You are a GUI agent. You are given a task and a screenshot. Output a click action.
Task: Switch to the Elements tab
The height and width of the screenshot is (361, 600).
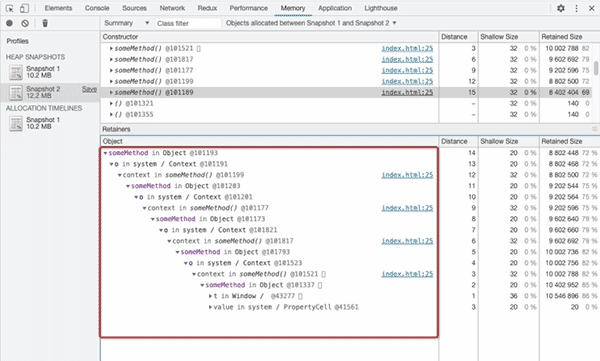click(x=58, y=8)
